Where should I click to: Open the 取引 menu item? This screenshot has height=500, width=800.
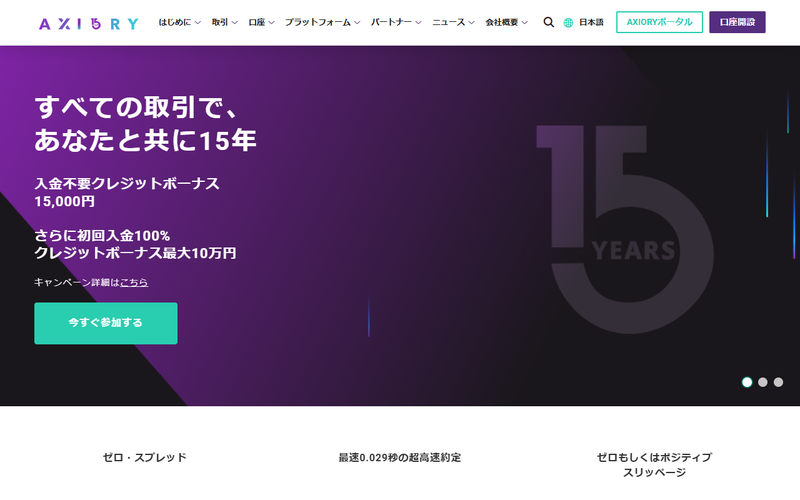click(x=220, y=22)
